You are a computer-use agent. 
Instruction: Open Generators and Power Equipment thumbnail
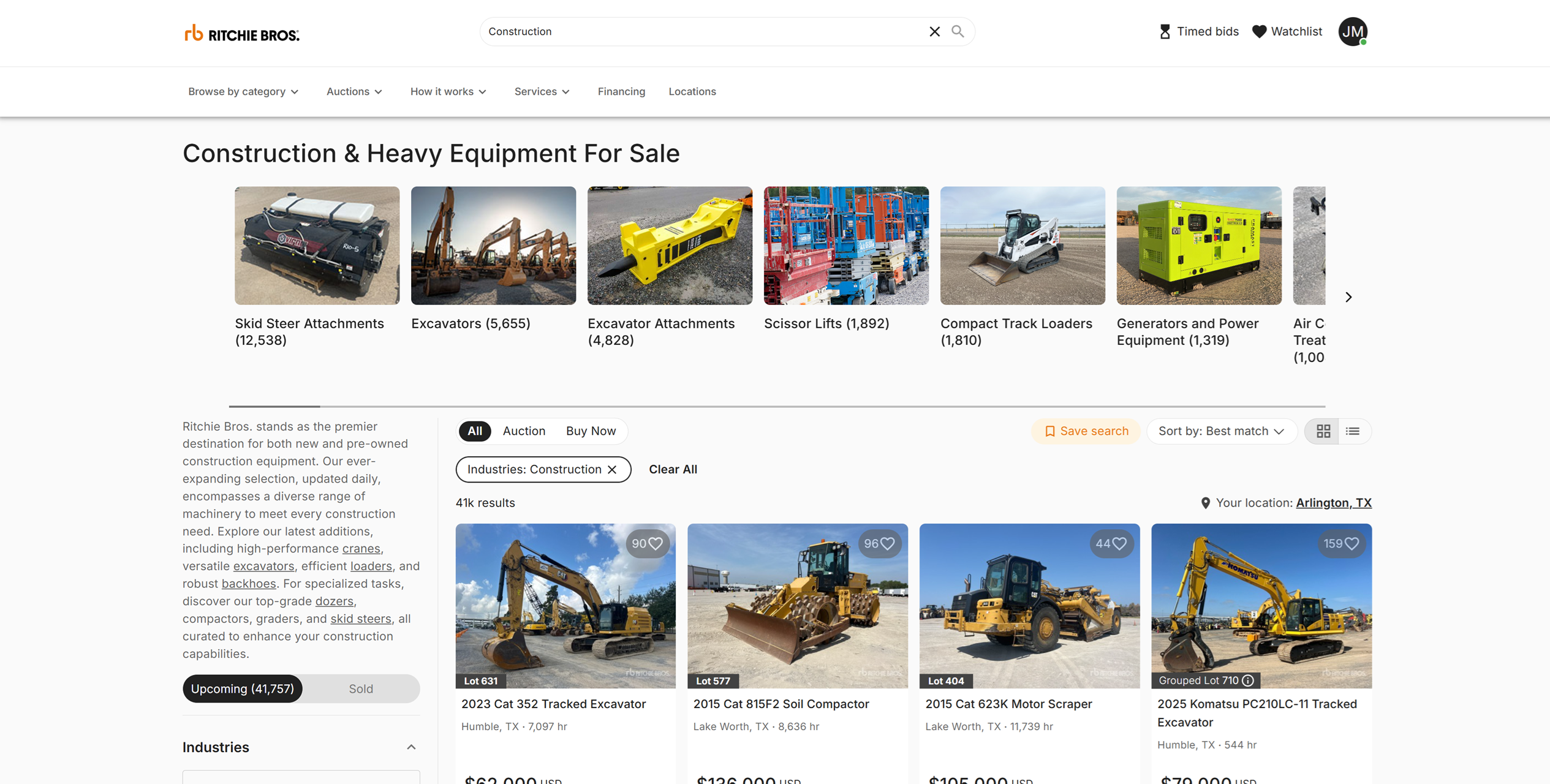(1198, 246)
